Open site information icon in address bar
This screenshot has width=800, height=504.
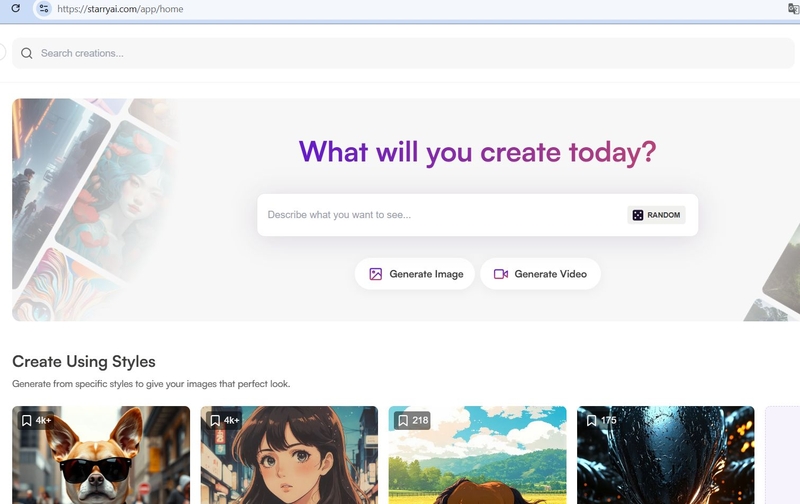[x=44, y=9]
